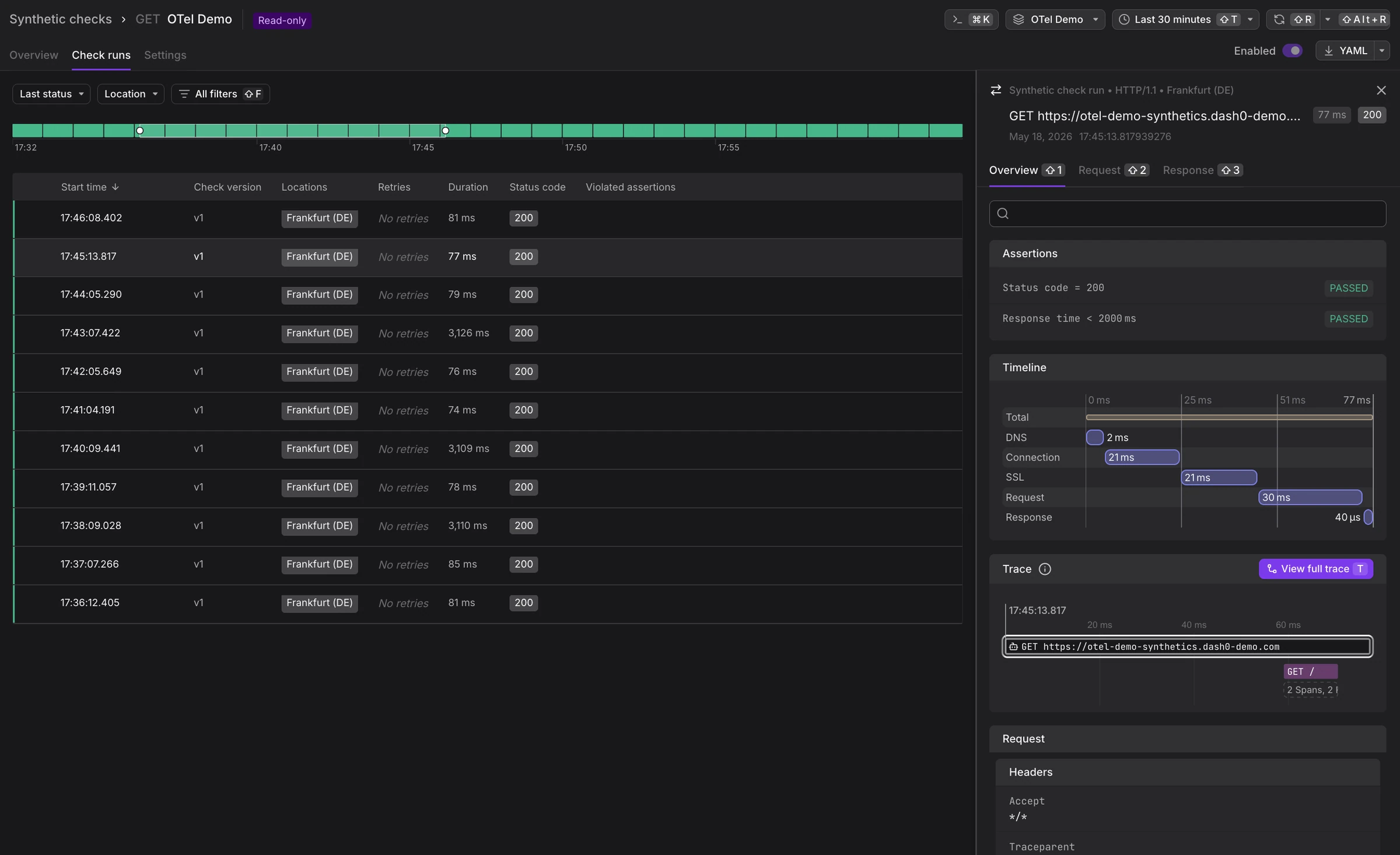Click the YAML download icon
The image size is (1400, 855).
pyautogui.click(x=1329, y=51)
